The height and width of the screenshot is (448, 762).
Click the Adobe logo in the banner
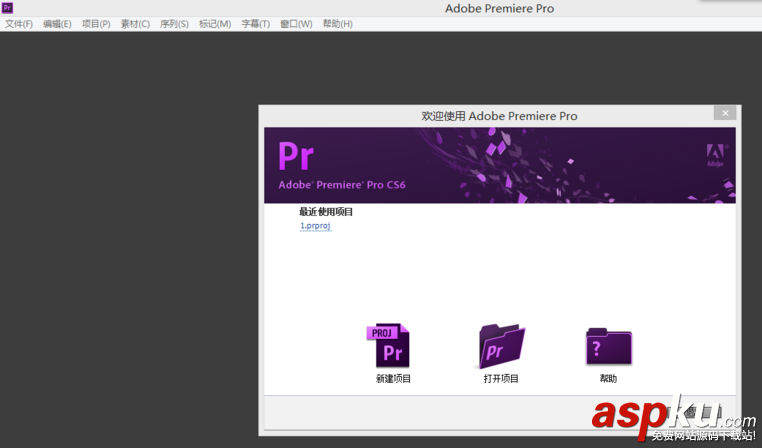point(715,155)
